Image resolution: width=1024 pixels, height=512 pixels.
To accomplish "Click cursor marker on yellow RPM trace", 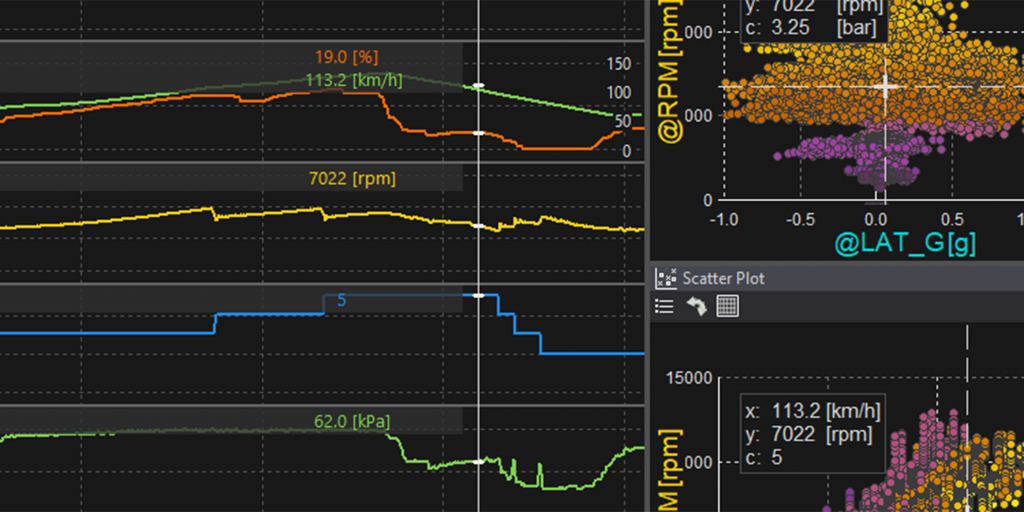I will pyautogui.click(x=478, y=227).
